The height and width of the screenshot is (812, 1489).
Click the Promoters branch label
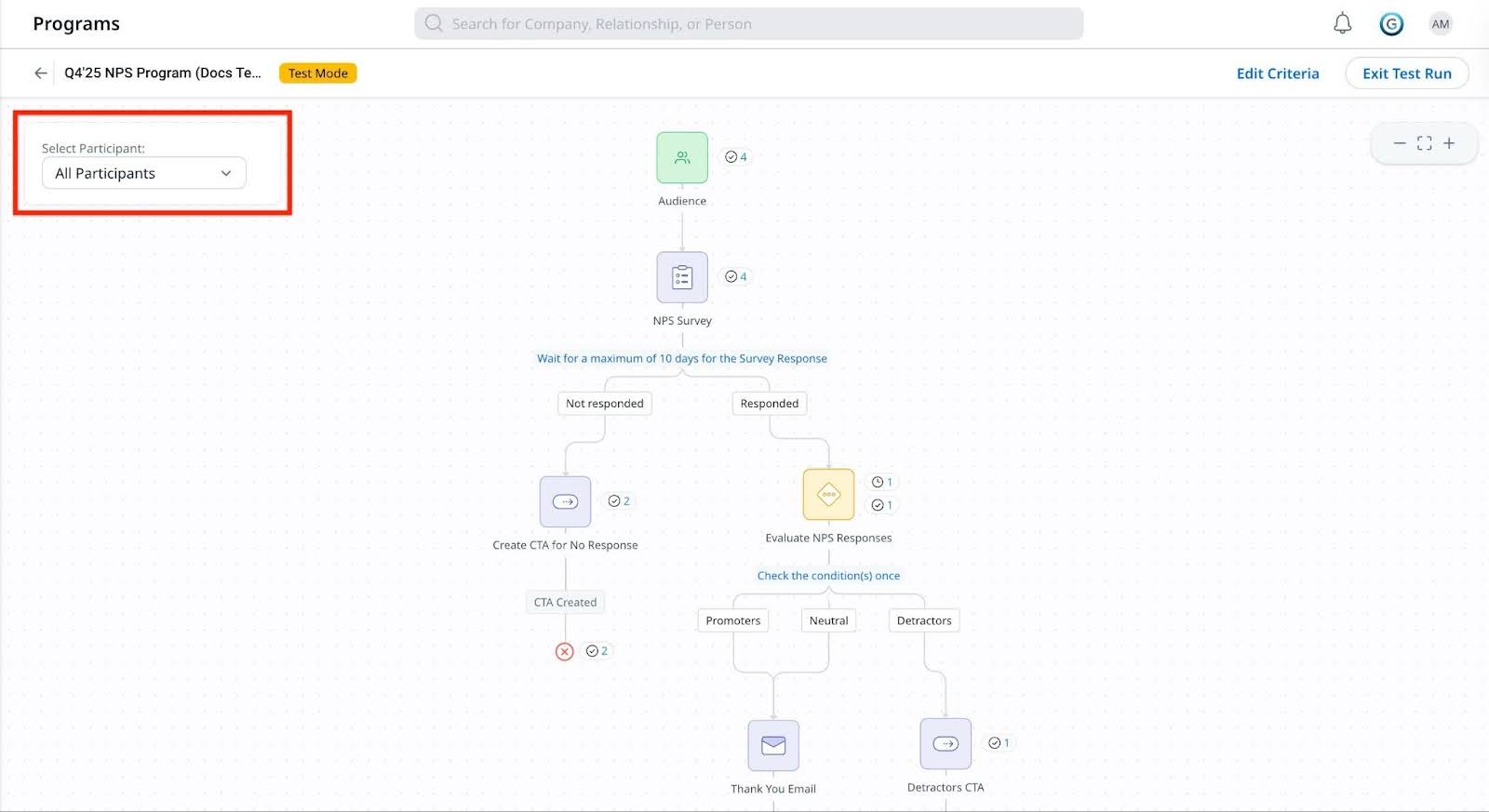(x=732, y=620)
